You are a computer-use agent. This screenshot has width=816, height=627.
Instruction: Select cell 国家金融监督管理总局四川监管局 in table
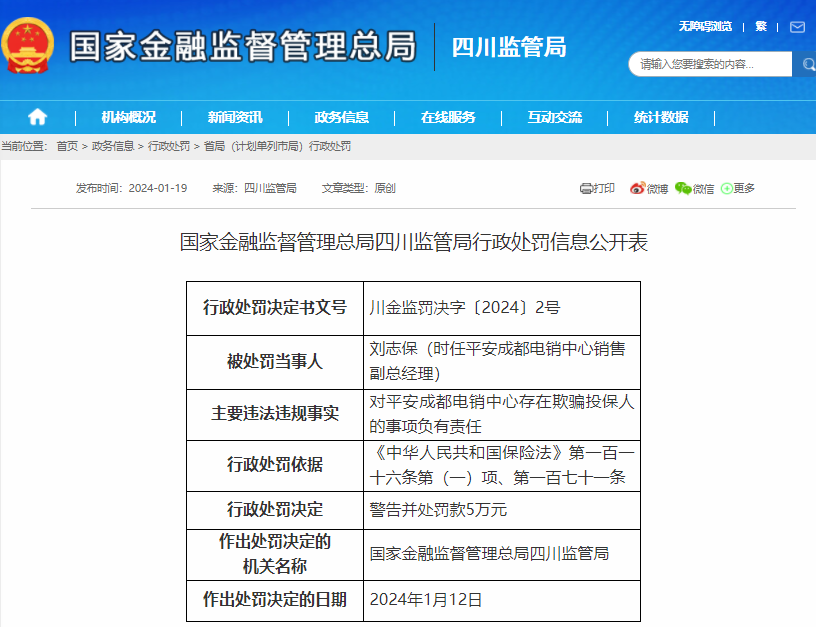tap(502, 555)
